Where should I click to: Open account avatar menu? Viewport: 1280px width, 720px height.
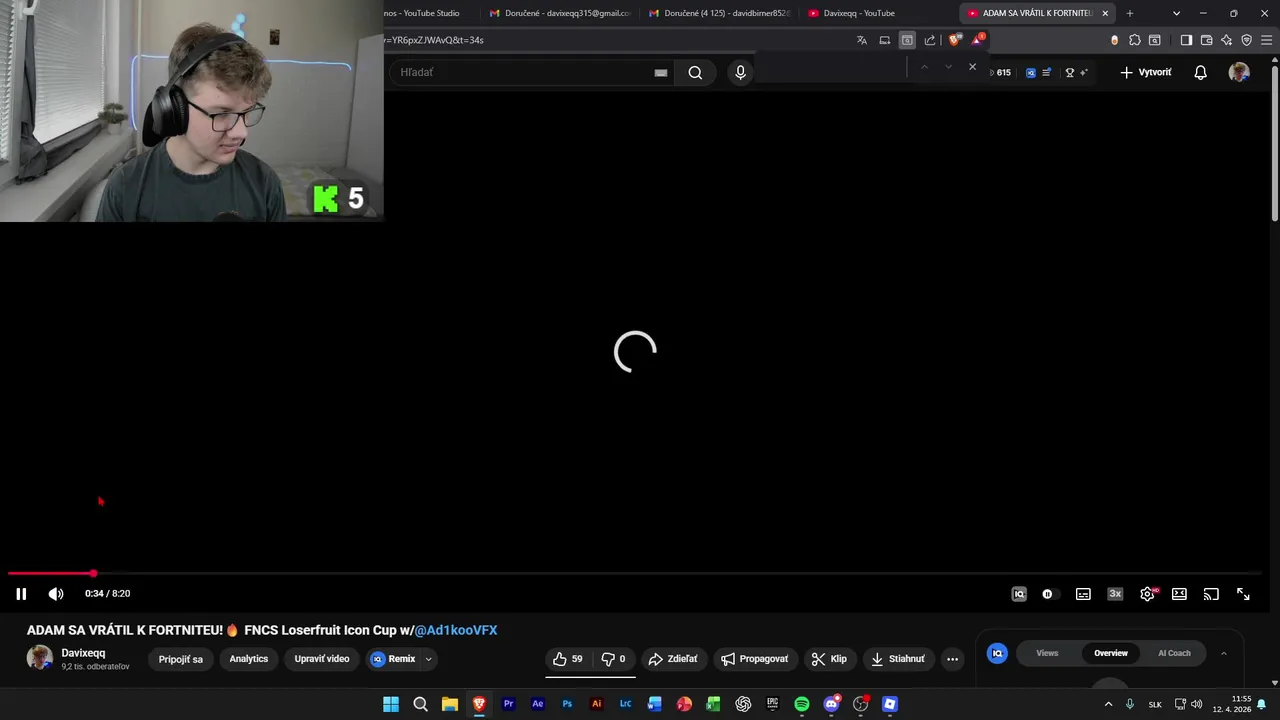click(1239, 72)
